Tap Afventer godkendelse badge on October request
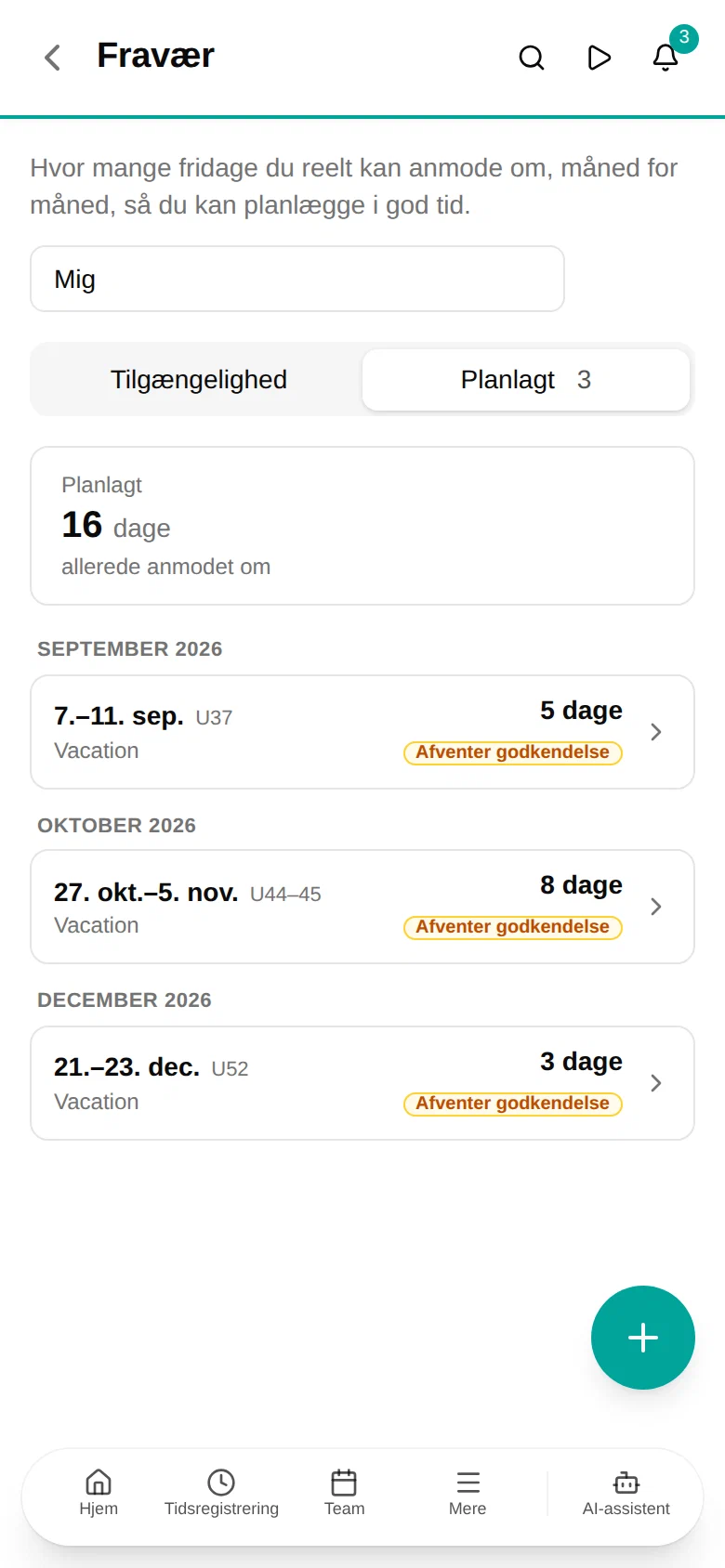The height and width of the screenshot is (1568, 725). click(x=513, y=927)
